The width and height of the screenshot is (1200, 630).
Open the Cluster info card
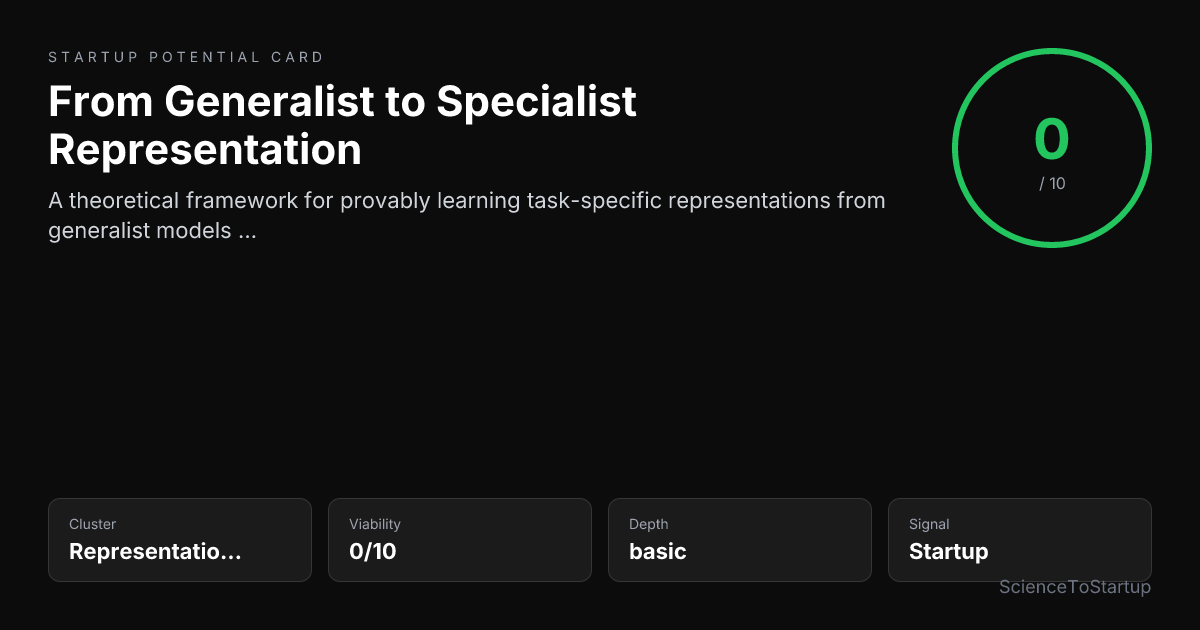click(x=180, y=540)
